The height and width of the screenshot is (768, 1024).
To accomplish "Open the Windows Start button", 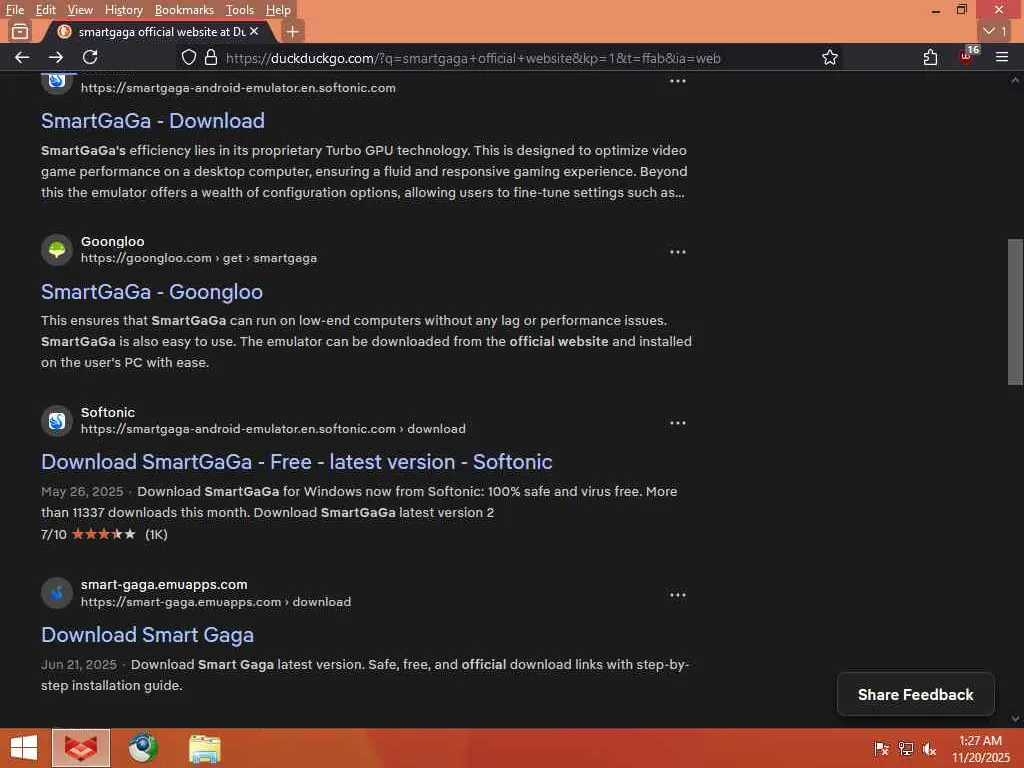I will pos(24,748).
